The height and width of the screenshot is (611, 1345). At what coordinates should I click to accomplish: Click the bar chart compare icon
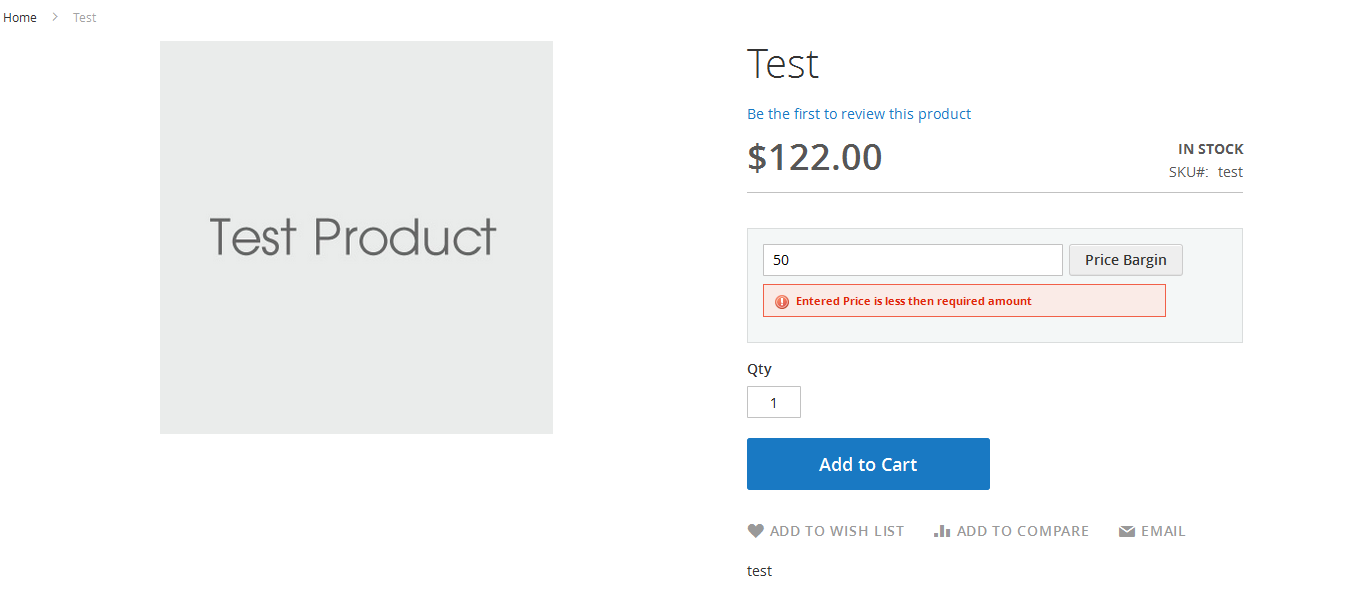[941, 531]
